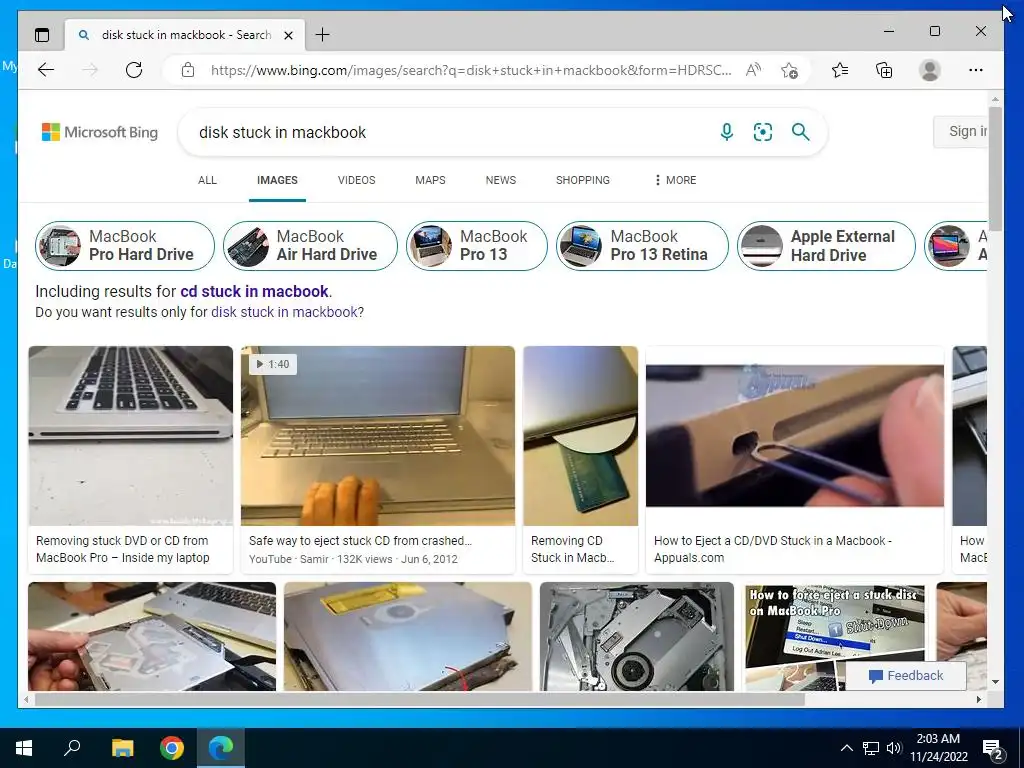This screenshot has height=768, width=1024.
Task: Open the MAPS tab
Action: pos(430,180)
